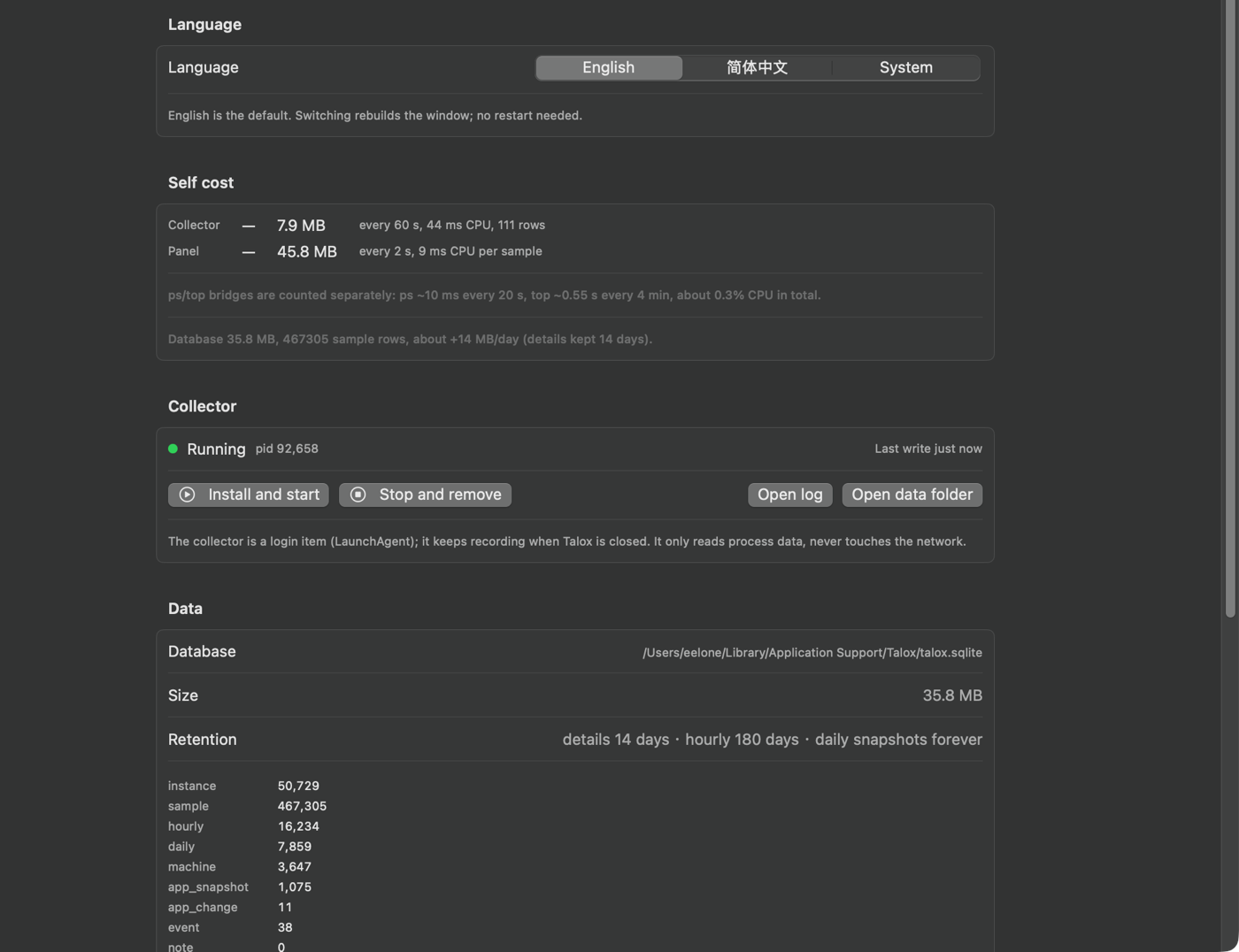Viewport: 1239px width, 952px height.
Task: Click the ps/top bridges note text
Action: 495,296
